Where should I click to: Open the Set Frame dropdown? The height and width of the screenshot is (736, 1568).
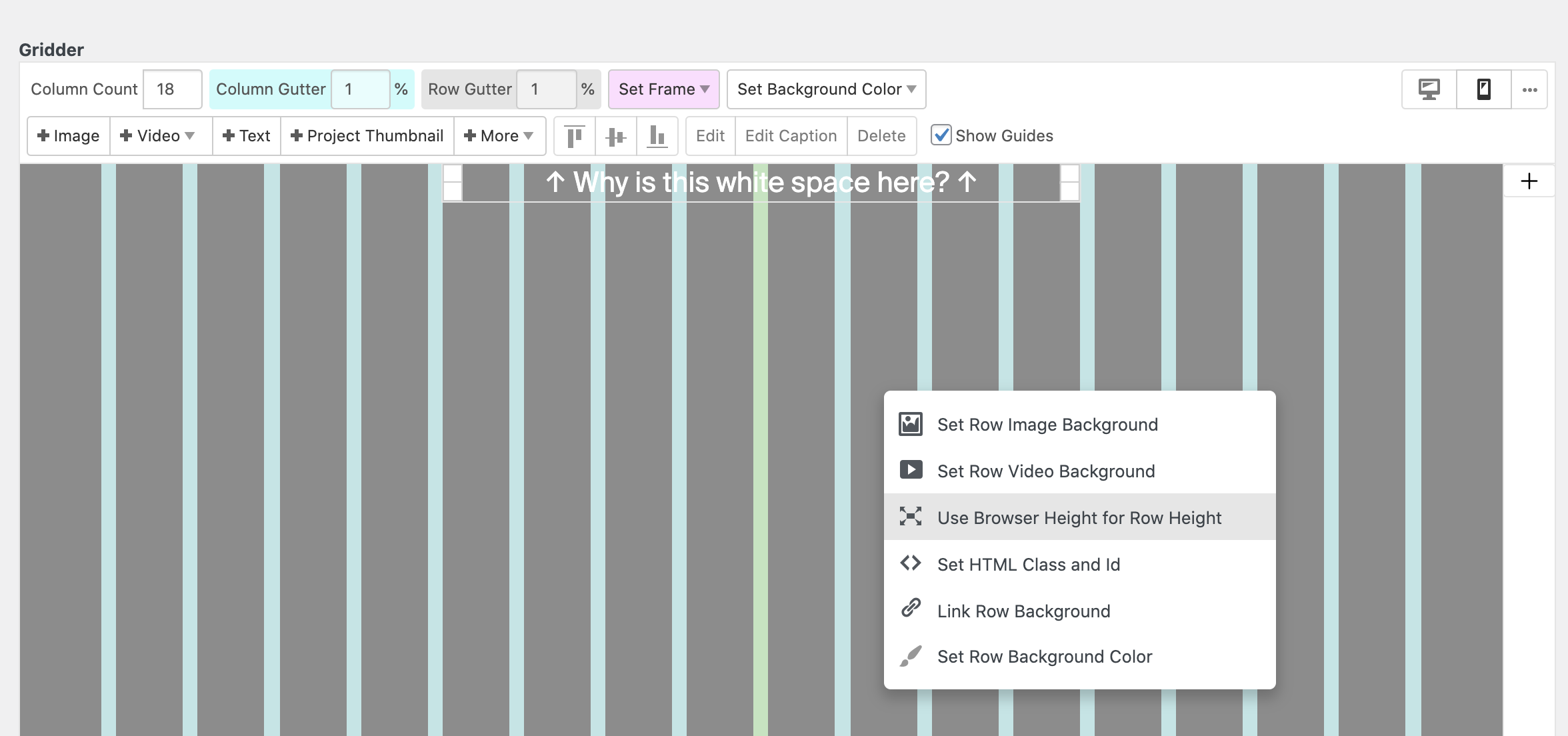(x=663, y=89)
